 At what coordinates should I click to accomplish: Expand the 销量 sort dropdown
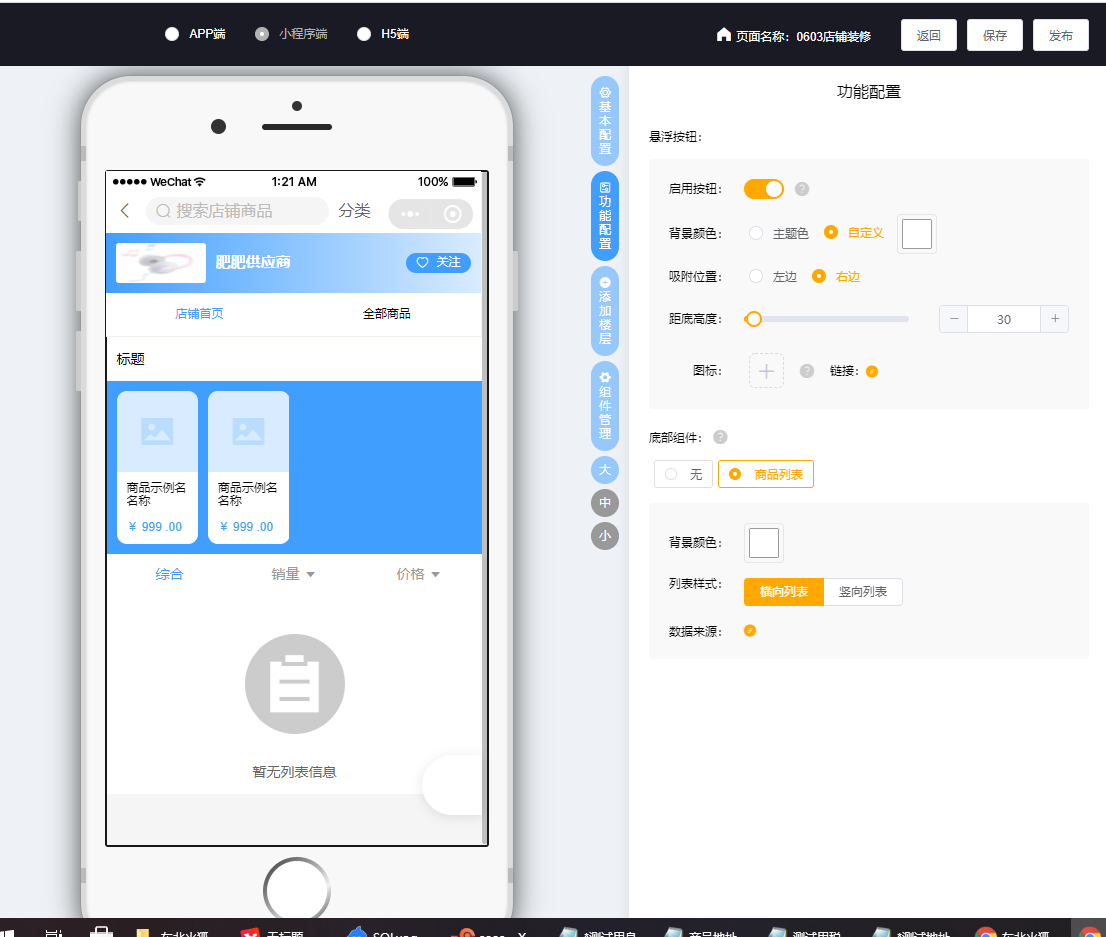click(x=293, y=574)
